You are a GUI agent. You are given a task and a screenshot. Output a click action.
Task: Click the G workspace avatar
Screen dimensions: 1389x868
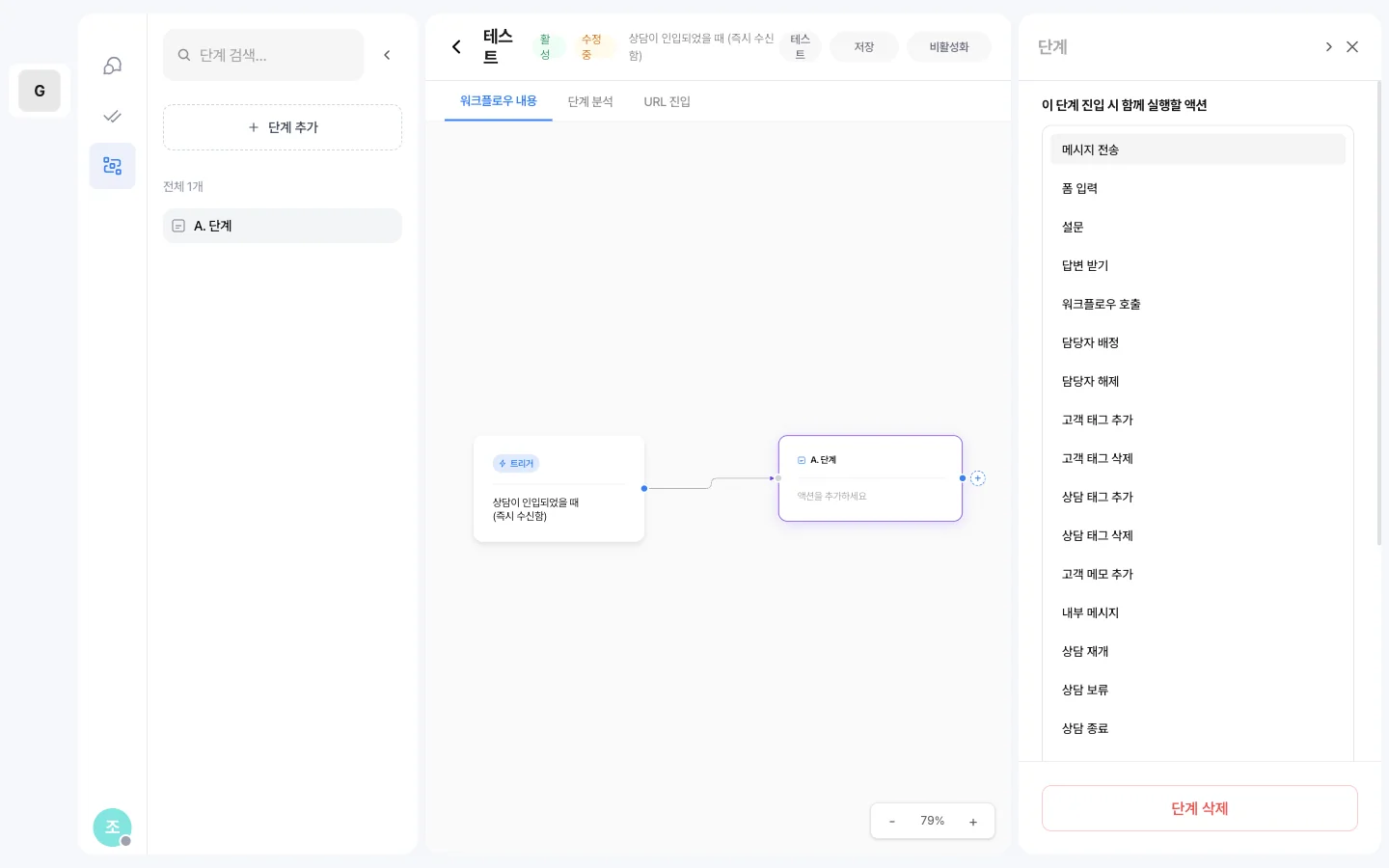[40, 91]
